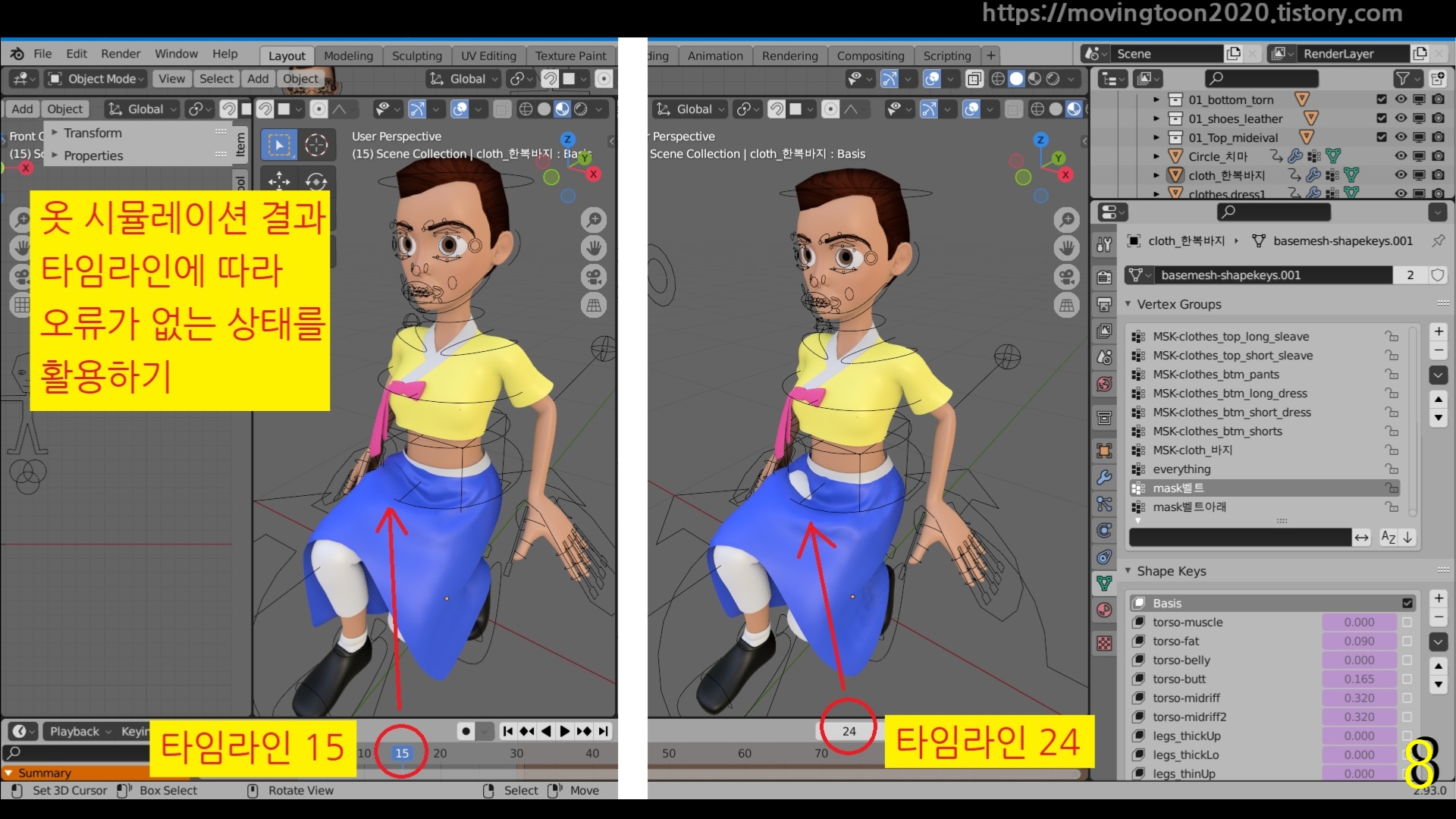
Task: Select the Rotate tool in left viewport toolbar
Action: (316, 180)
